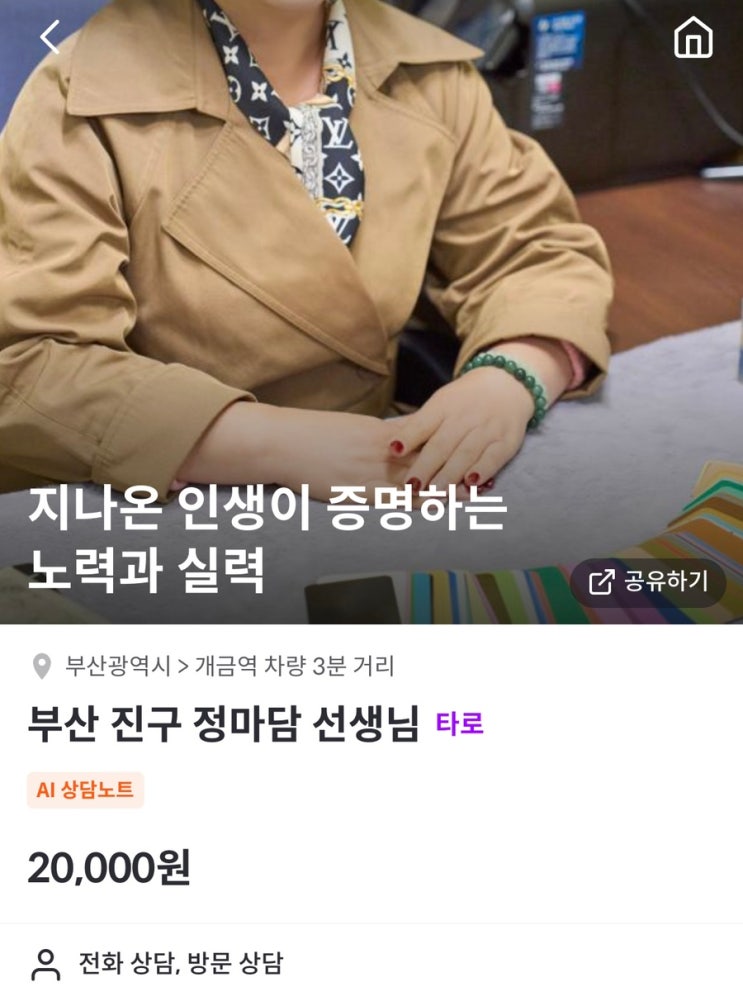Click the breadcrumb chevron after 부산광역시
Image resolution: width=743 pixels, height=1001 pixels.
coord(183,666)
